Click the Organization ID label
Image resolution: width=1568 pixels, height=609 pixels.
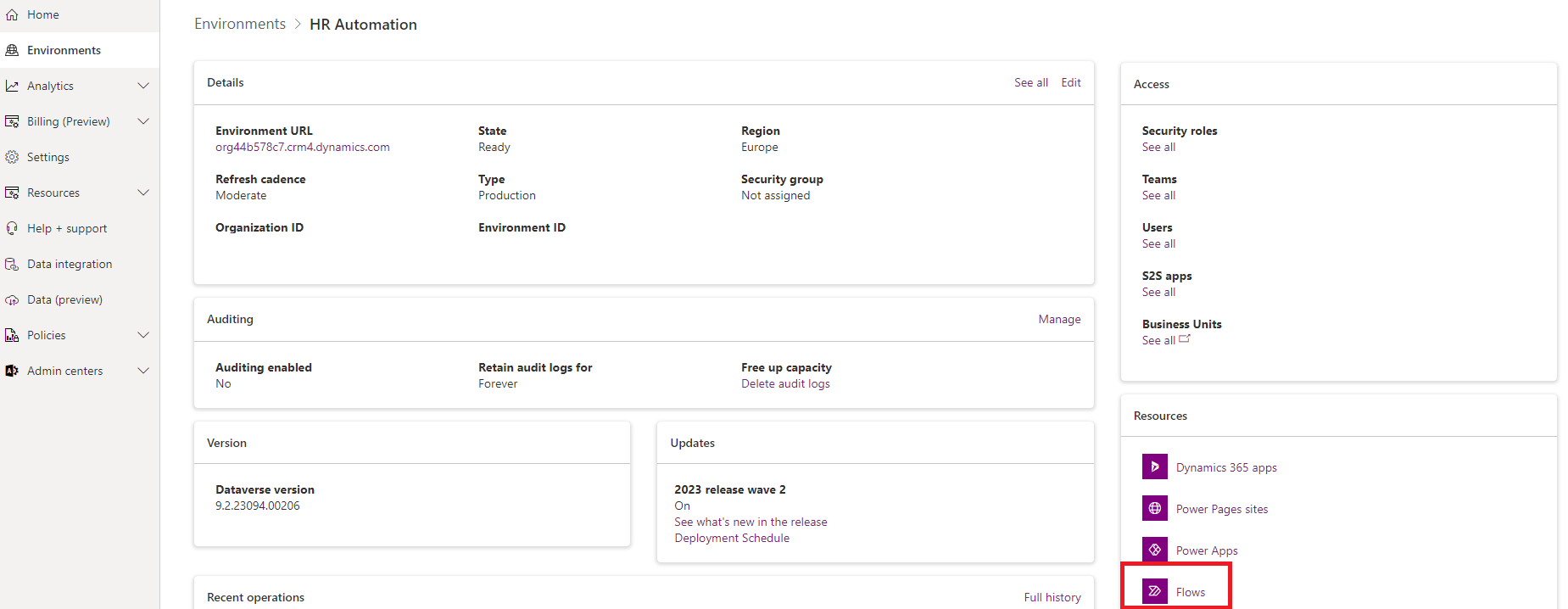pyautogui.click(x=259, y=227)
